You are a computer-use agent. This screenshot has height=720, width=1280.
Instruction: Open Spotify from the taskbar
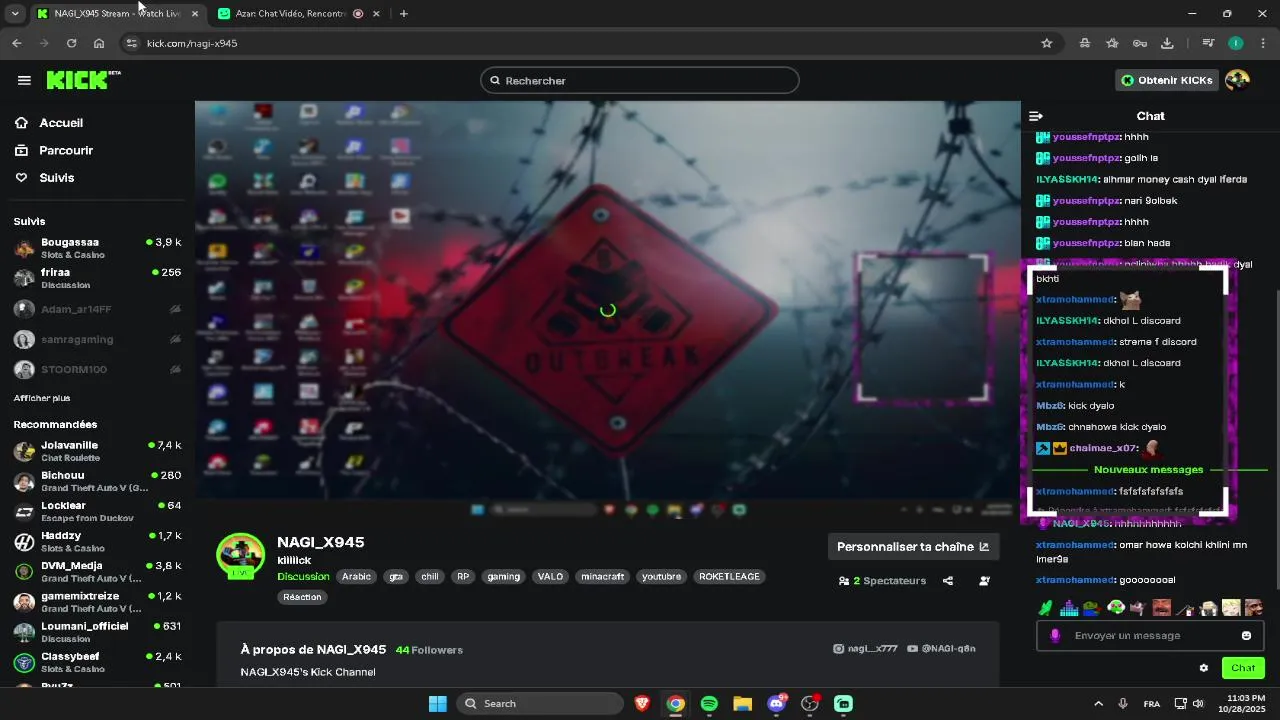click(709, 704)
